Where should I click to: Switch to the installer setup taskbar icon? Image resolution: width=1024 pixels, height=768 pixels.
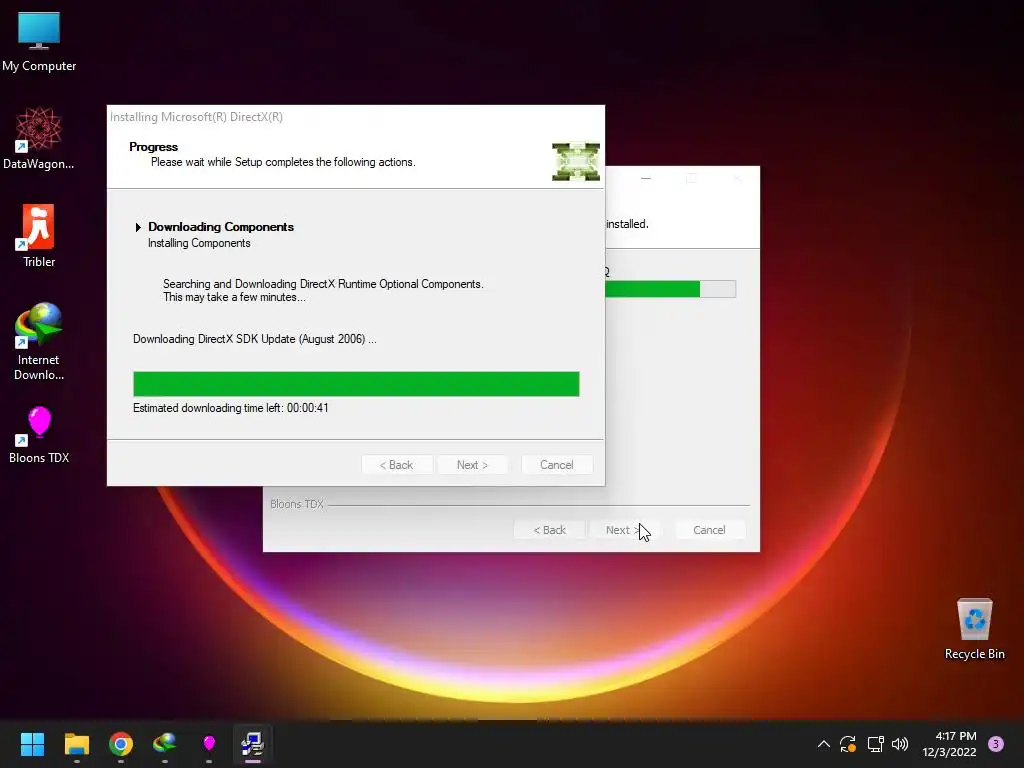coord(253,744)
